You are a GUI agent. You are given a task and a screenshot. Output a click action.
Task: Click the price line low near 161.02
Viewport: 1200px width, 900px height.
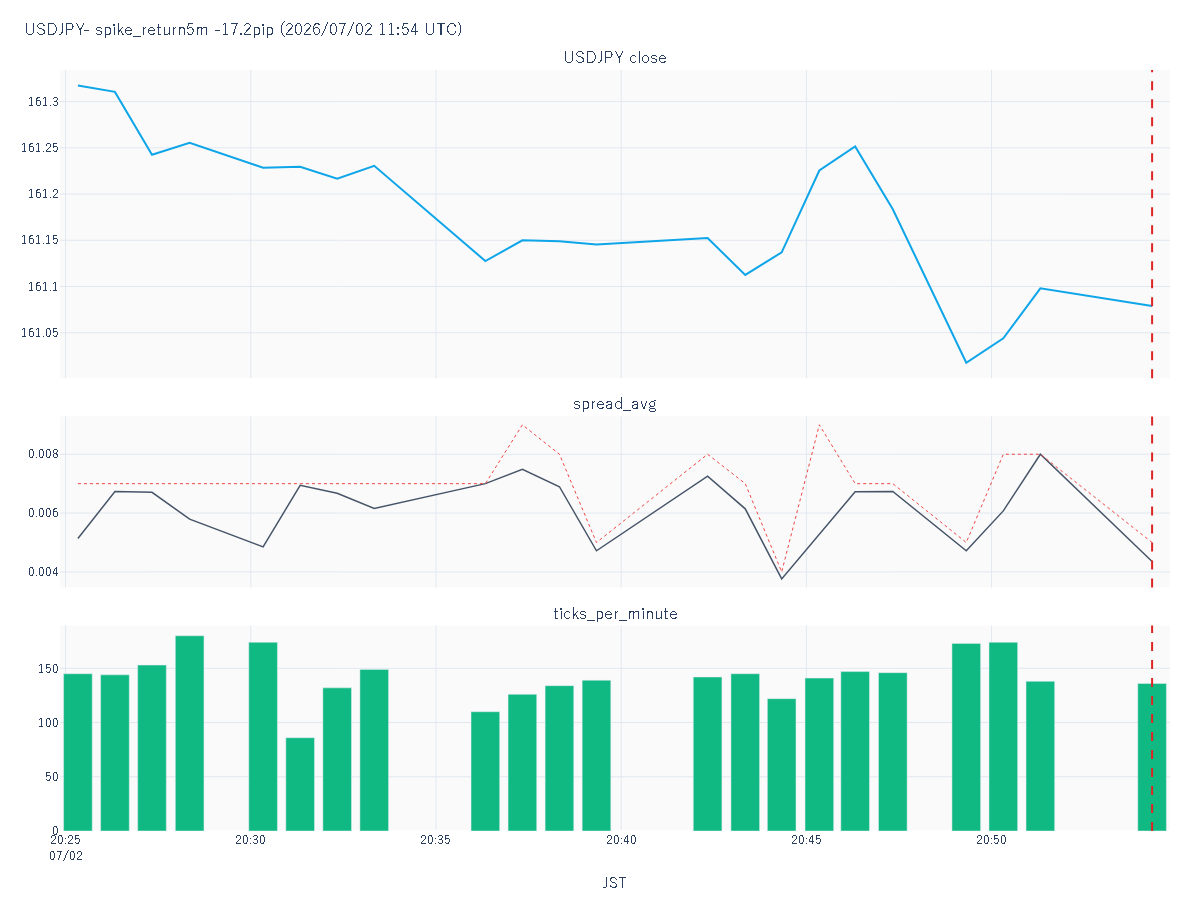(966, 362)
